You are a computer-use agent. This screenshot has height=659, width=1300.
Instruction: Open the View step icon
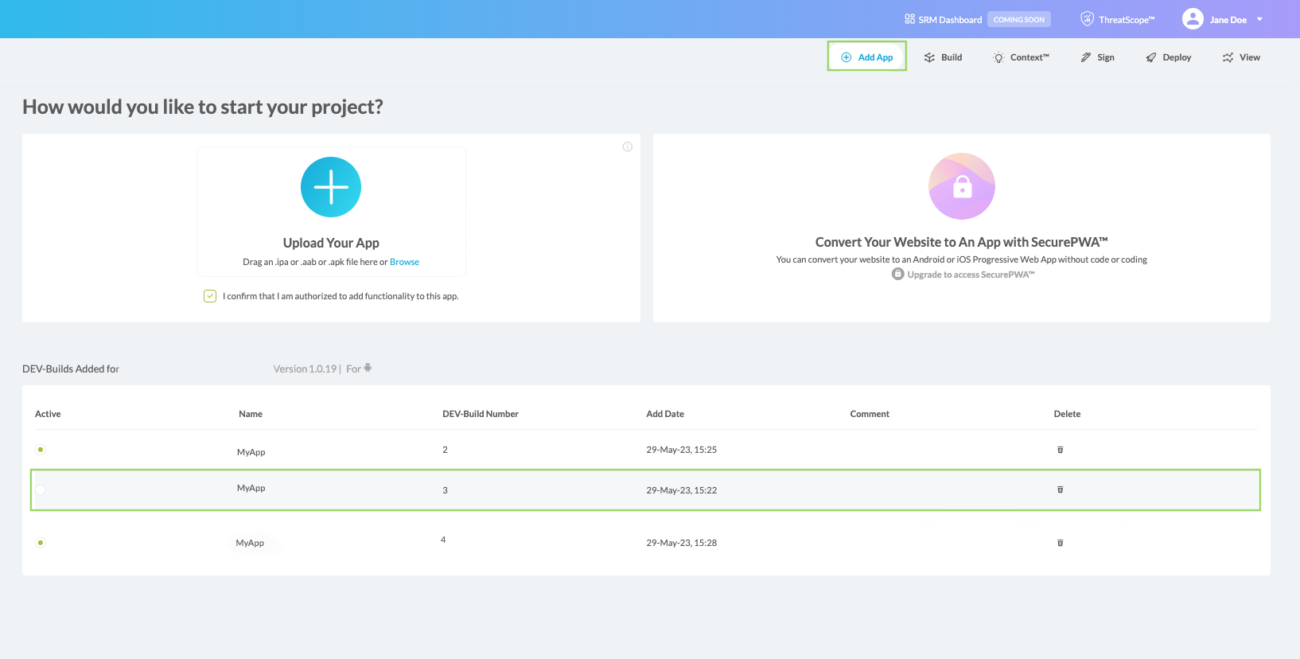[1226, 57]
